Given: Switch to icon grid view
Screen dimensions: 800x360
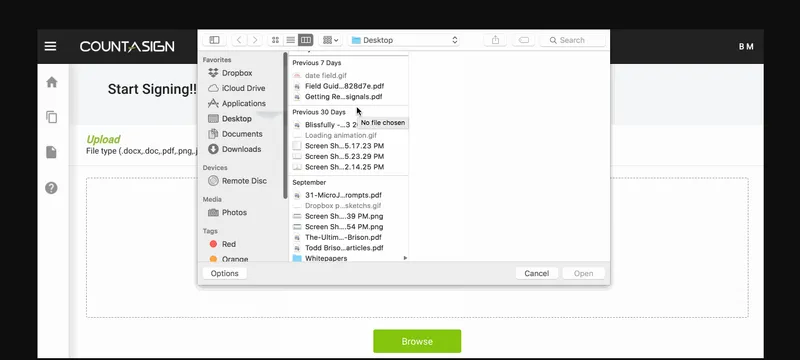Looking at the screenshot, I should (276, 40).
